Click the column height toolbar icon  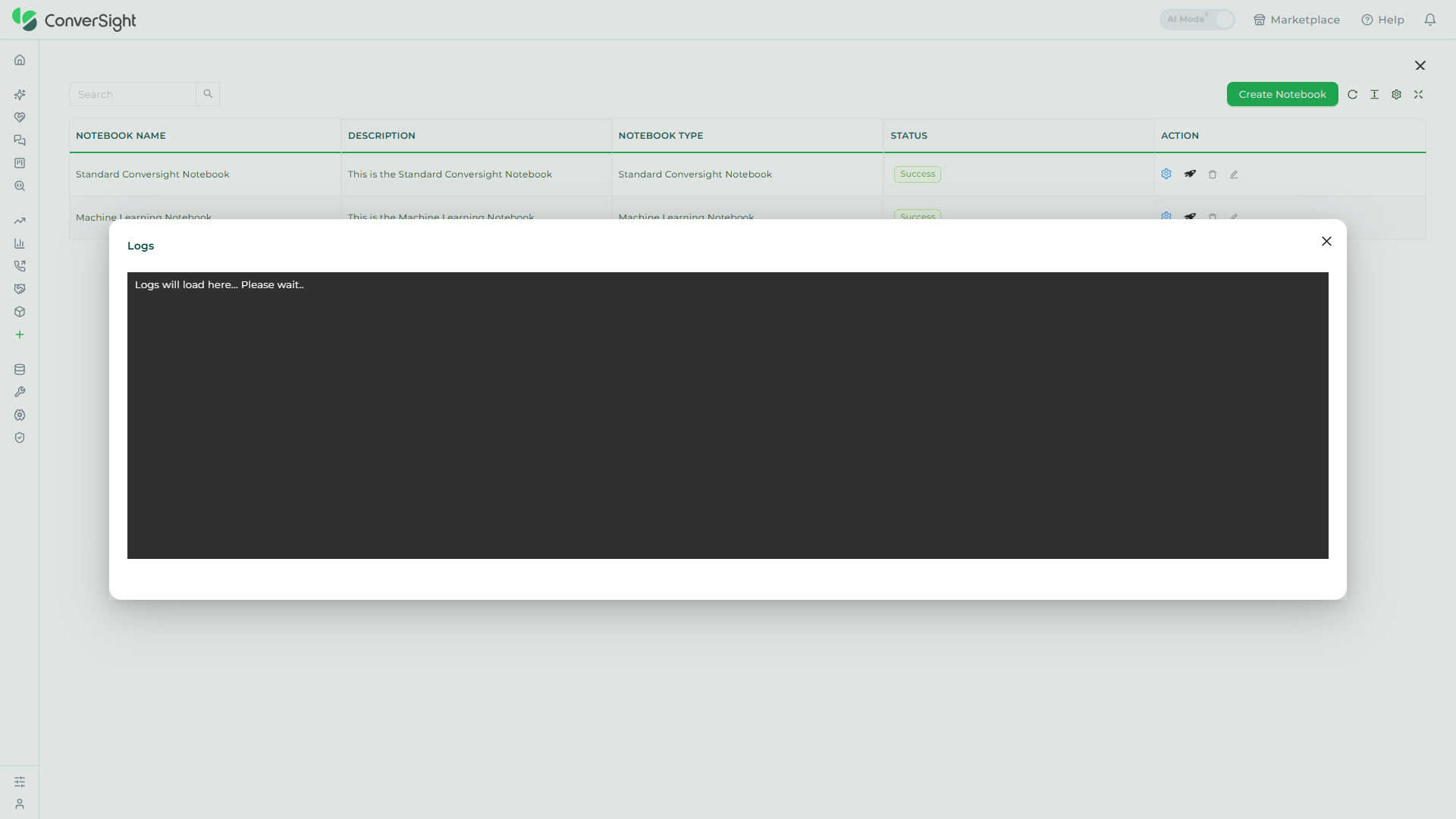[x=1374, y=94]
